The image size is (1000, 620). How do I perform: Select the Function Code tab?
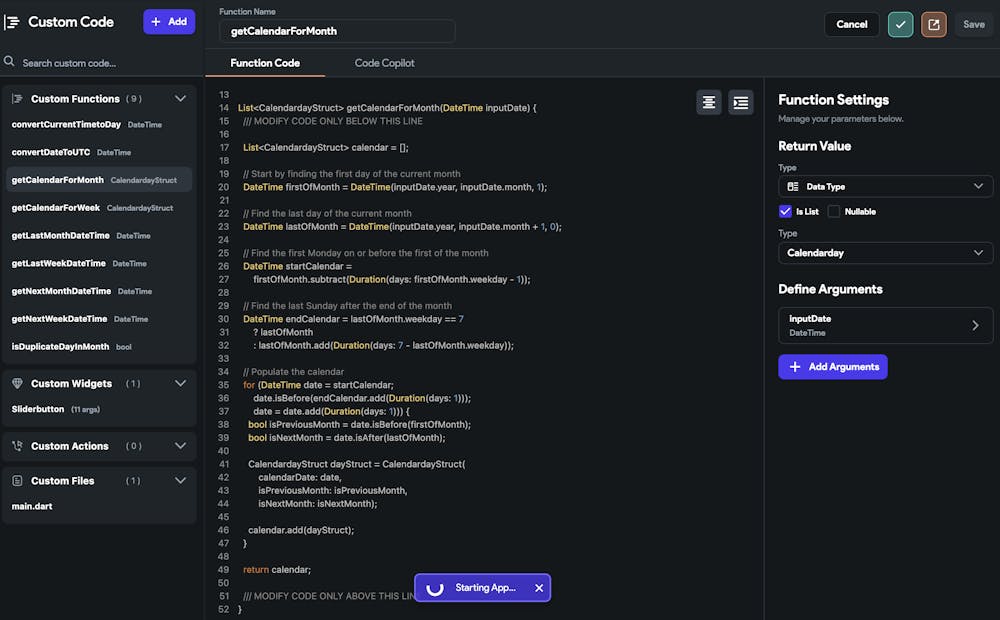coord(265,63)
